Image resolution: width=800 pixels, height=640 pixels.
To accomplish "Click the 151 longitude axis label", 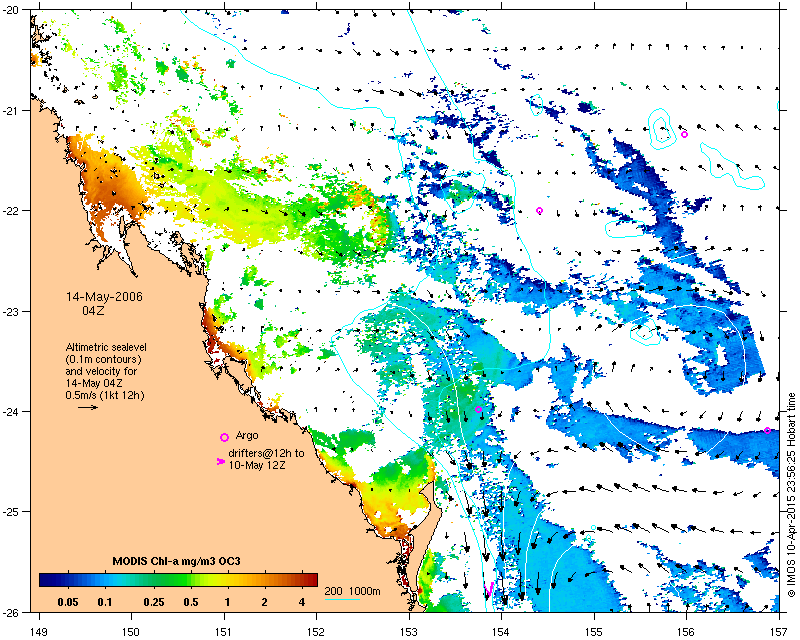I will 224,632.
